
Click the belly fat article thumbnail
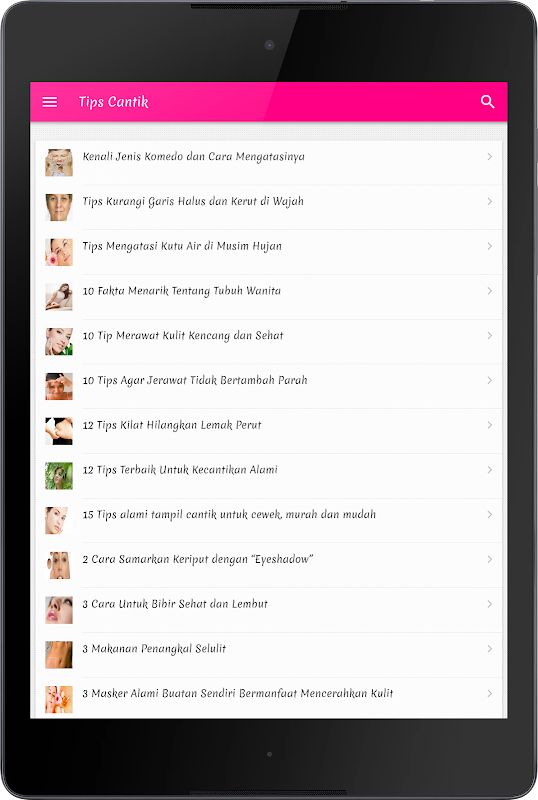click(59, 431)
